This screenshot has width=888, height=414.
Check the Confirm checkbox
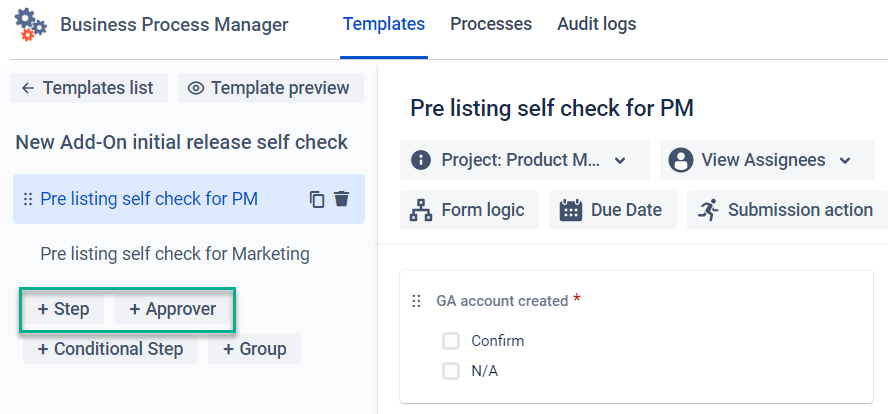coord(451,341)
